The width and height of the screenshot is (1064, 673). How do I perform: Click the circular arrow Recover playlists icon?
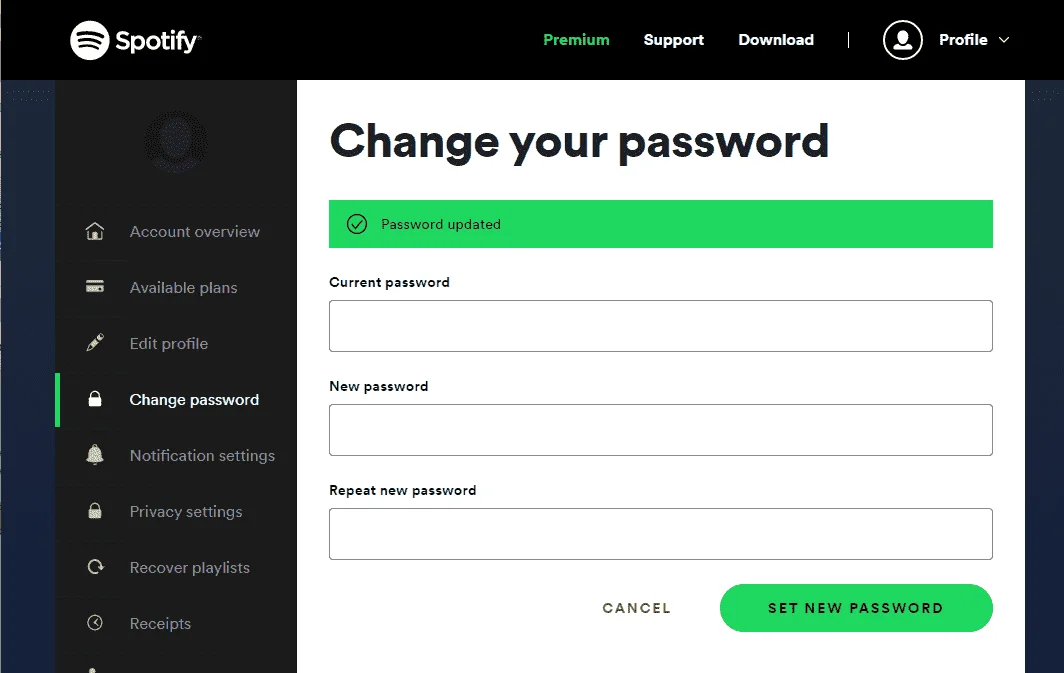pyautogui.click(x=96, y=566)
